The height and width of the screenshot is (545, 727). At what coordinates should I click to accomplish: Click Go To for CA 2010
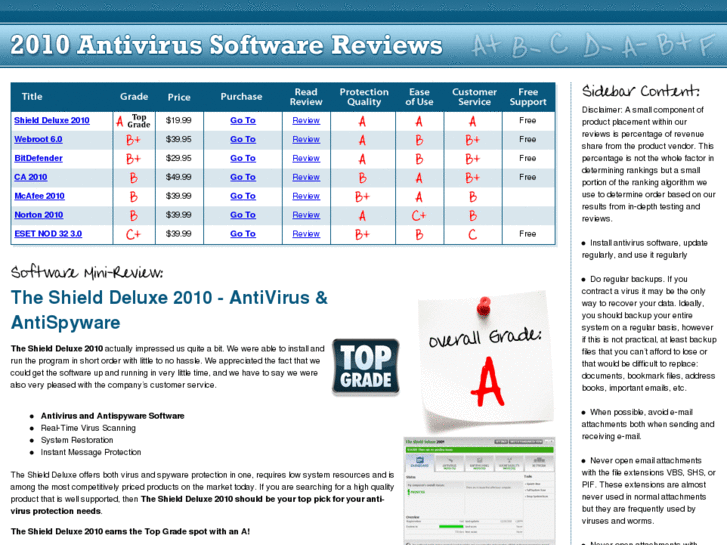pos(243,177)
